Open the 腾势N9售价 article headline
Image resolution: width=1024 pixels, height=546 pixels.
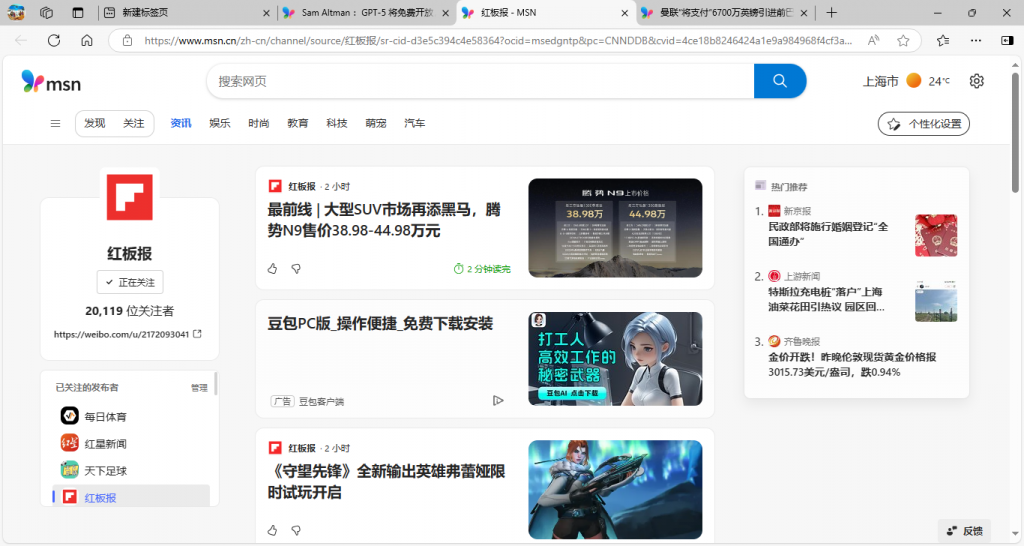click(384, 220)
